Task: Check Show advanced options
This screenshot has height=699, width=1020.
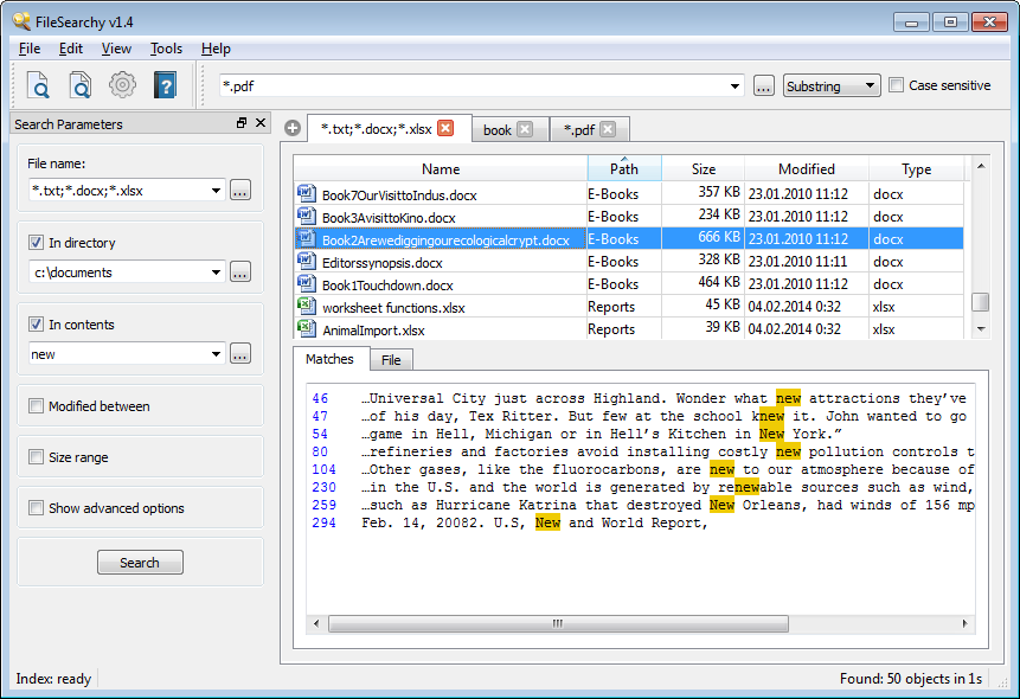Action: [x=36, y=508]
